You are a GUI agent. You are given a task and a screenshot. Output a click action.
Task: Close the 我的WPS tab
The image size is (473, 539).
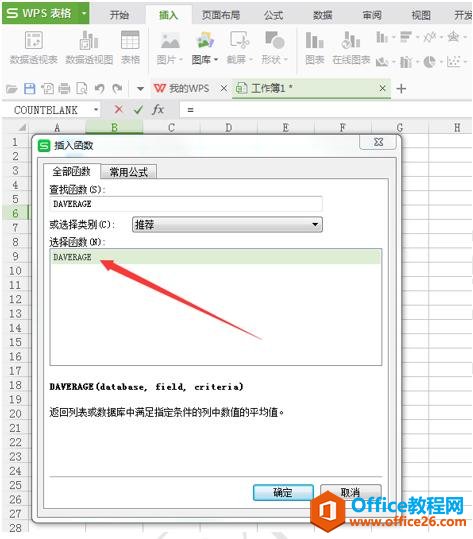(x=224, y=89)
